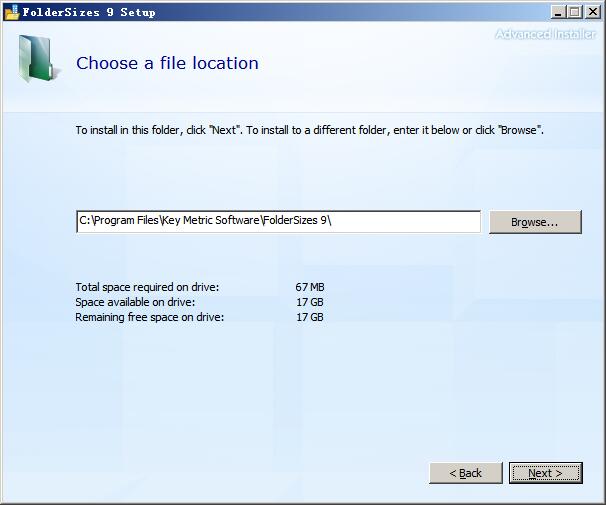606x505 pixels.
Task: Click the '17 GB' value beside Space available
Action: point(310,302)
